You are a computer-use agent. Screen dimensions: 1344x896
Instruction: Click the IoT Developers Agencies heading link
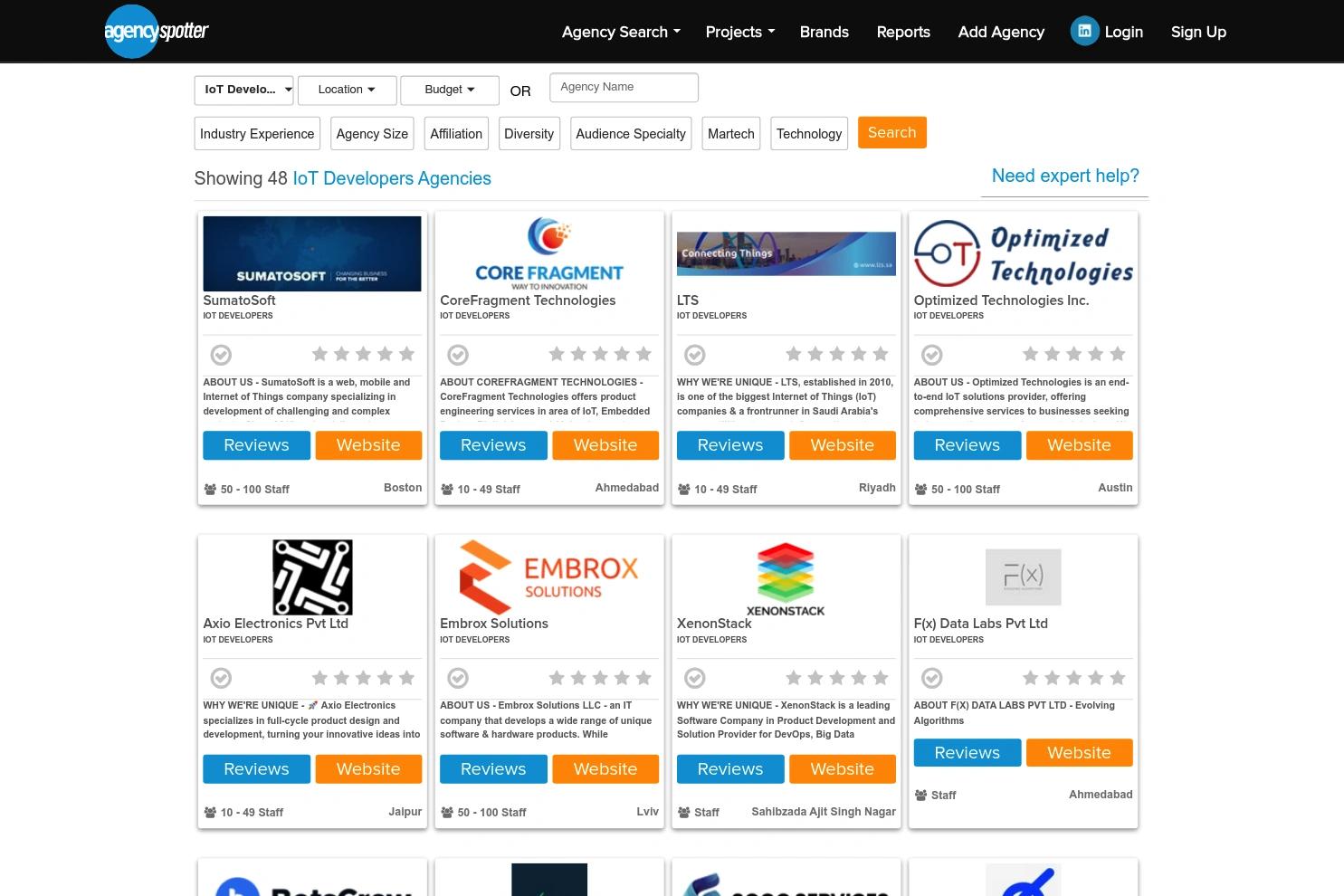[x=392, y=178]
